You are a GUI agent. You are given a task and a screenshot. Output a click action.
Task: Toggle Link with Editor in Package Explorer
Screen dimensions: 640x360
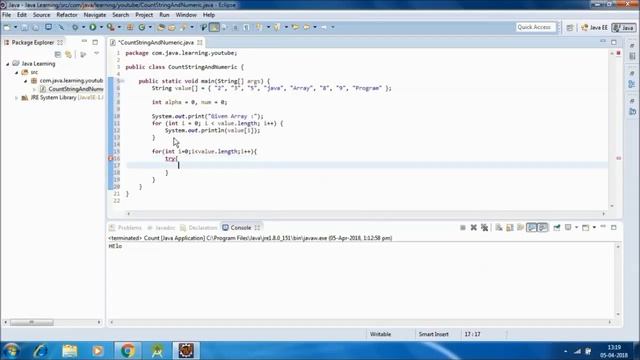tap(68, 54)
